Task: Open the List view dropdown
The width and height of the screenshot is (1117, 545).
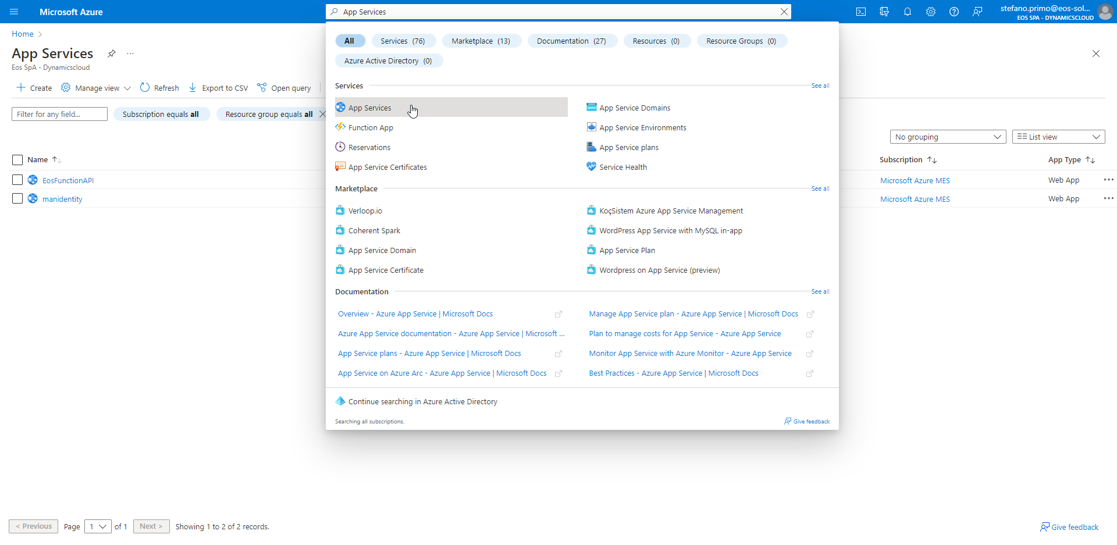Action: click(1058, 137)
